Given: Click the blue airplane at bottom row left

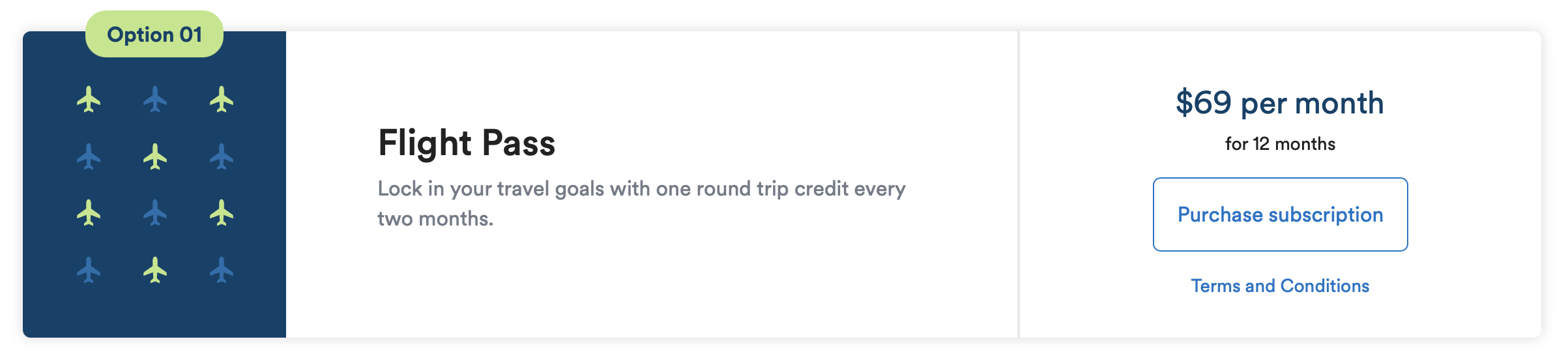Looking at the screenshot, I should pos(89,270).
